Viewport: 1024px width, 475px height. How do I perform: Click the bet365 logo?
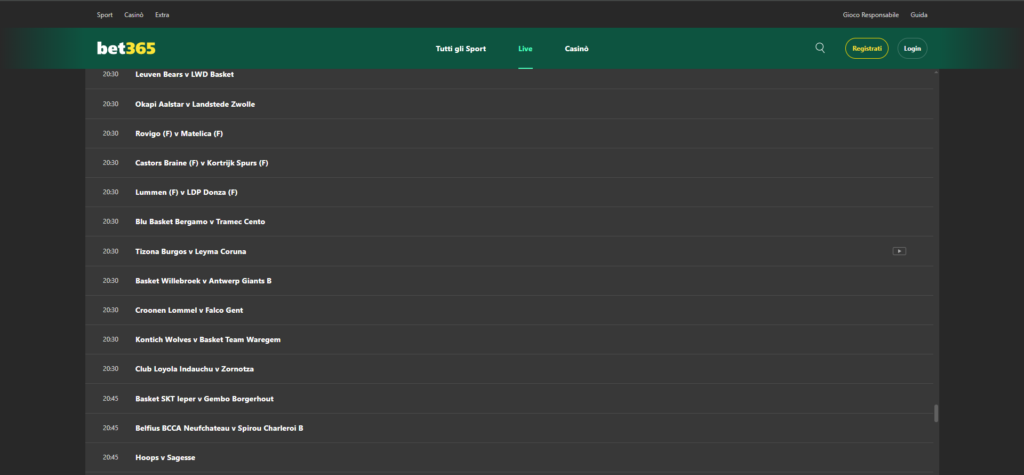tap(126, 48)
